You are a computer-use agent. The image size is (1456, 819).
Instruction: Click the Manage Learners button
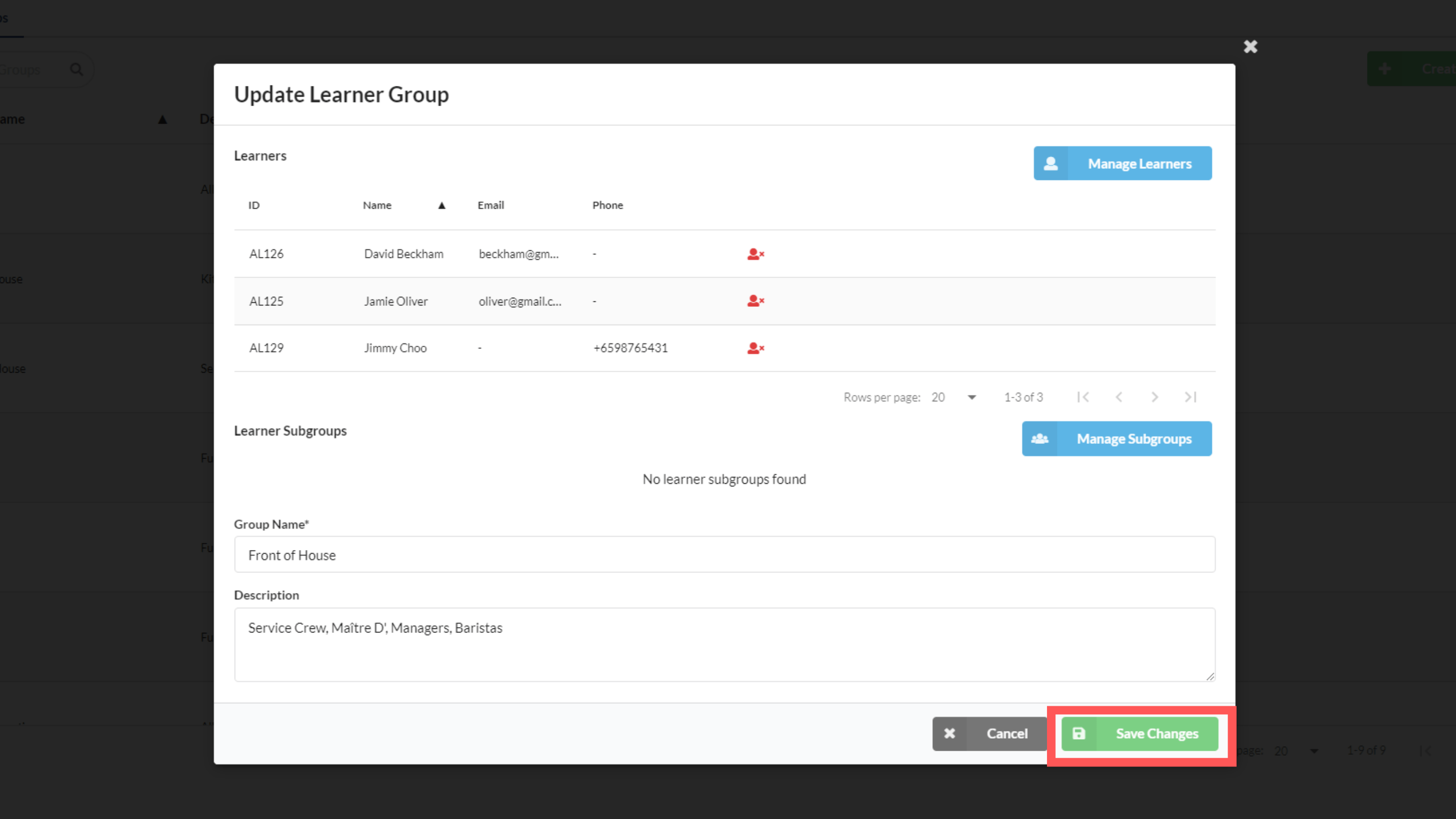1122,163
